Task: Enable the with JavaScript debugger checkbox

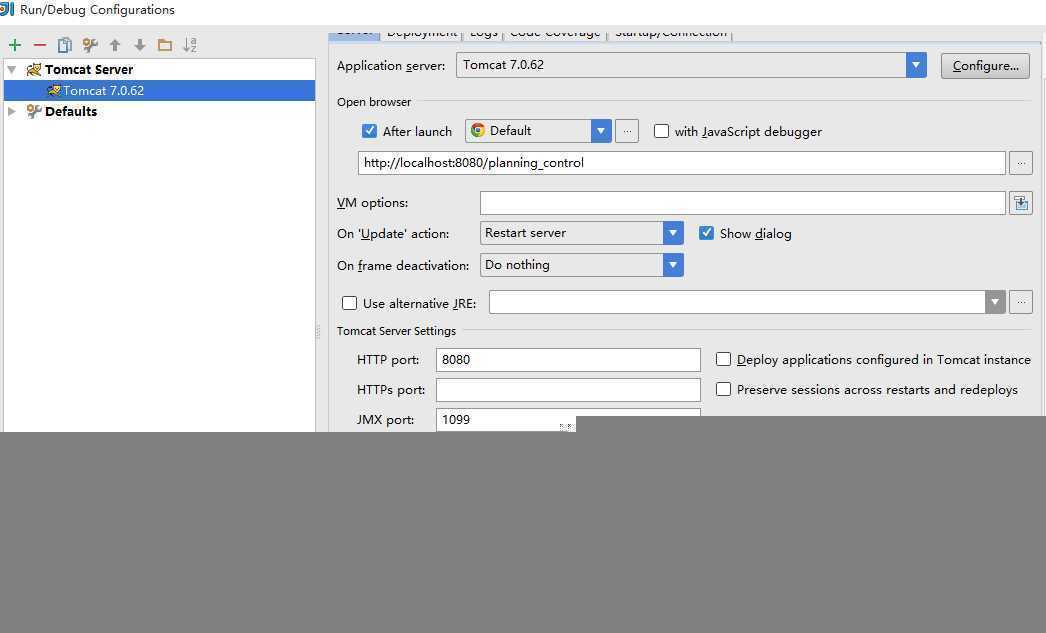Action: (661, 131)
